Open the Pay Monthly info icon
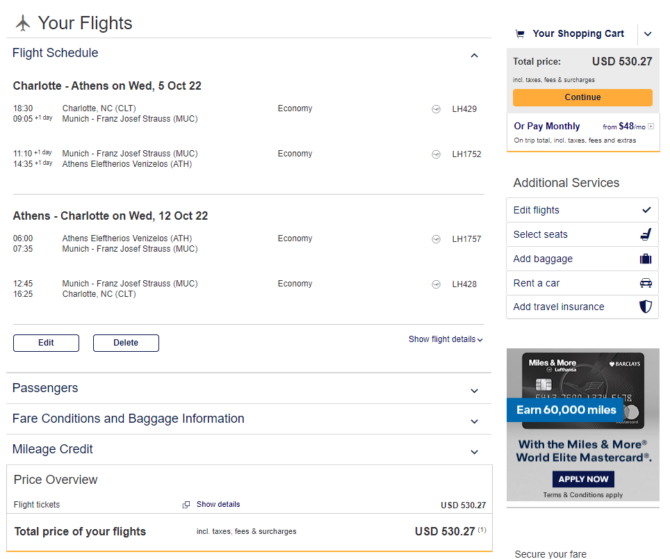 point(651,126)
